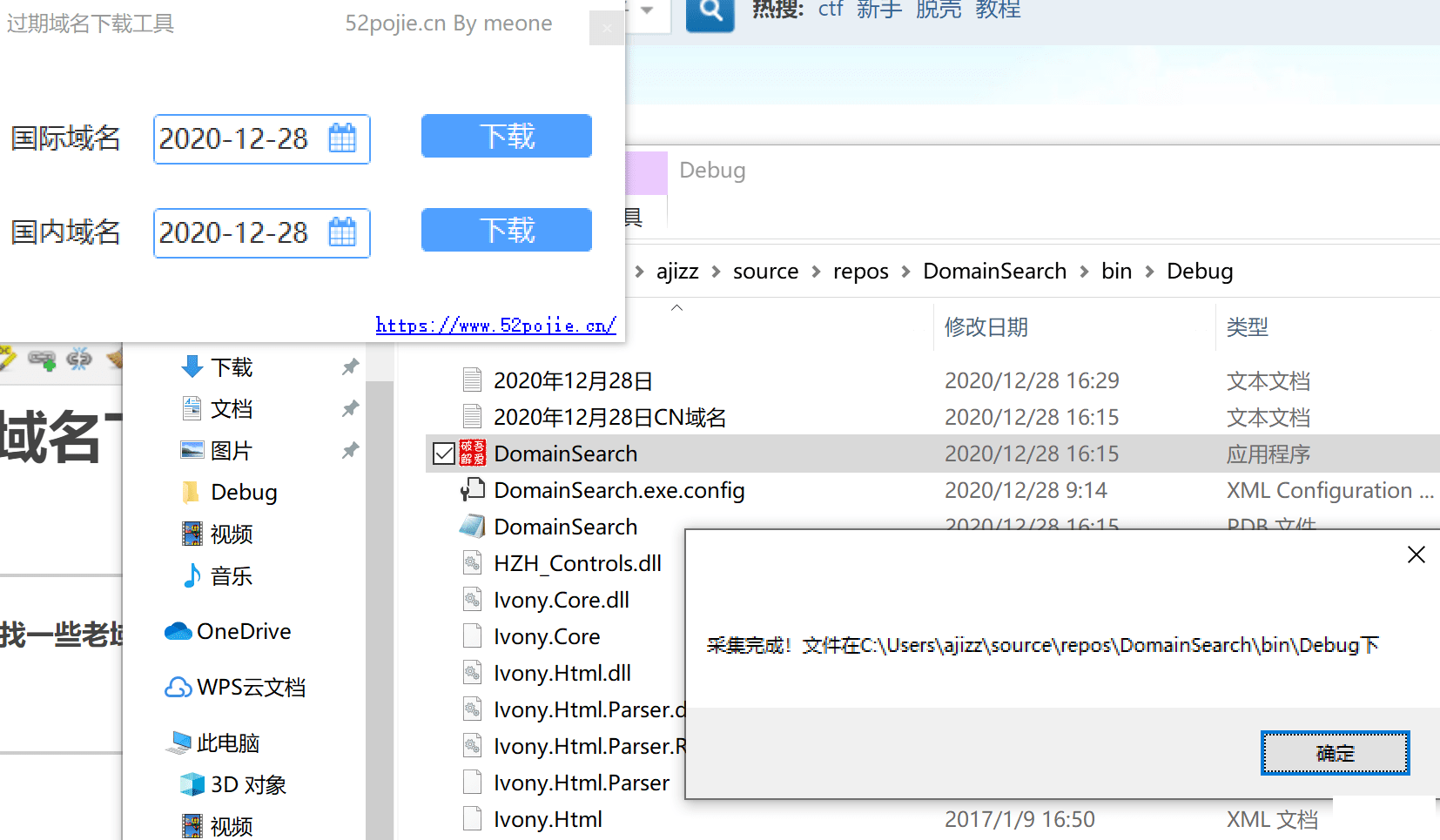Click 下载 button for 国际域名
Viewport: 1440px width, 840px height.
[x=506, y=137]
